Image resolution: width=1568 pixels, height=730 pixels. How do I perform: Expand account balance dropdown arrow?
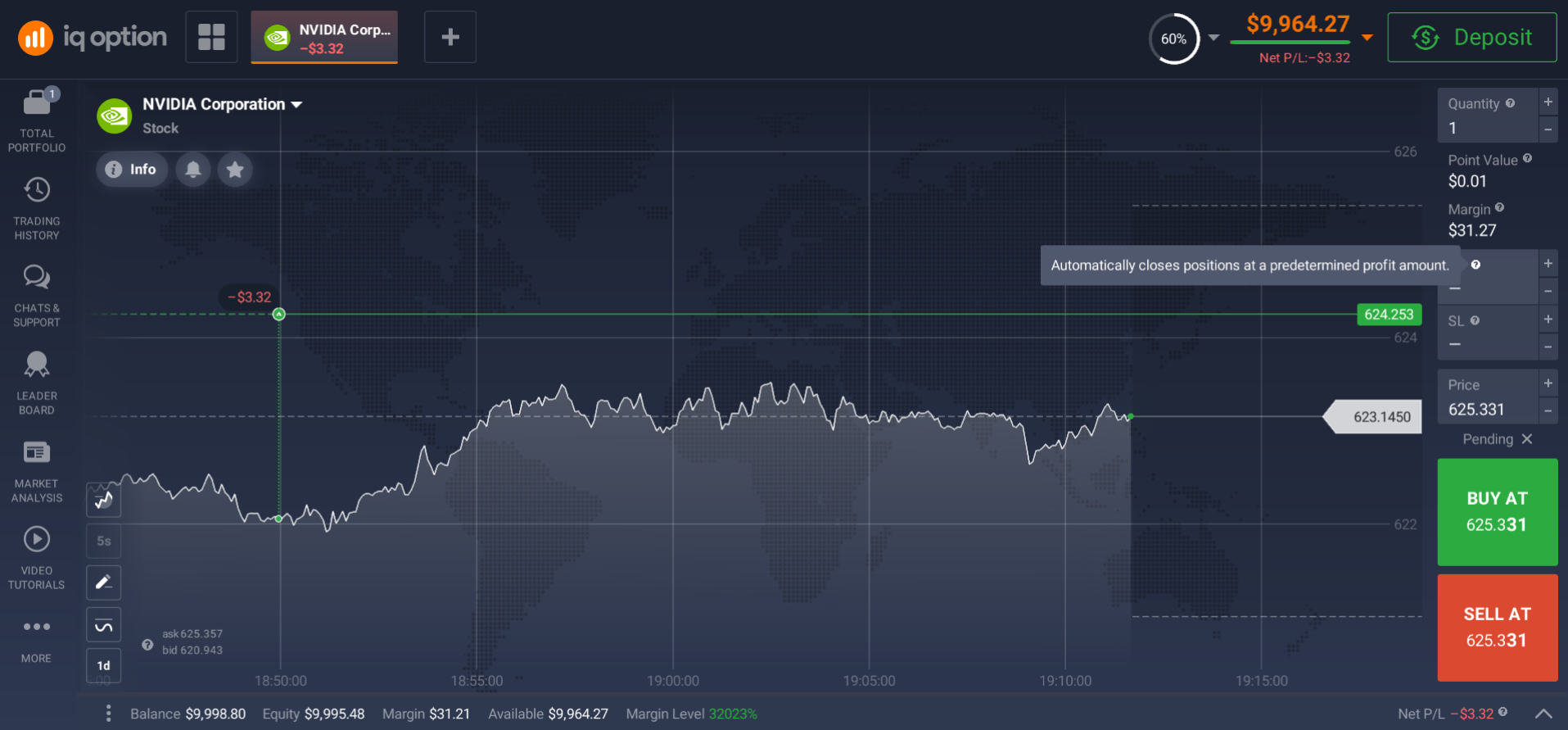point(1367,38)
